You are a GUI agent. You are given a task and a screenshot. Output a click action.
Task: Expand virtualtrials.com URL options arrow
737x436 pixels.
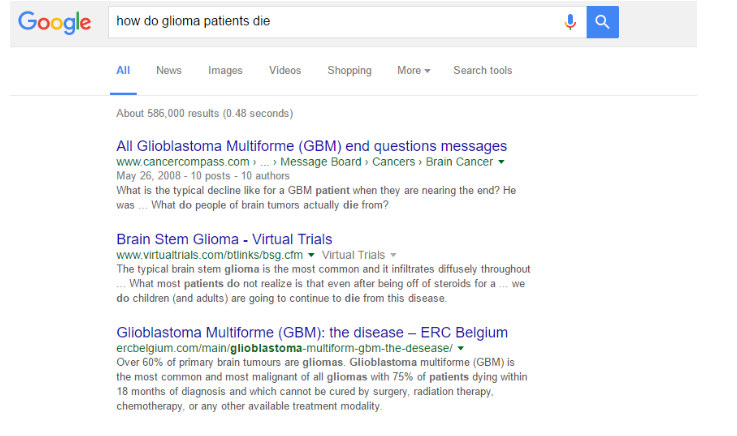[x=312, y=256]
